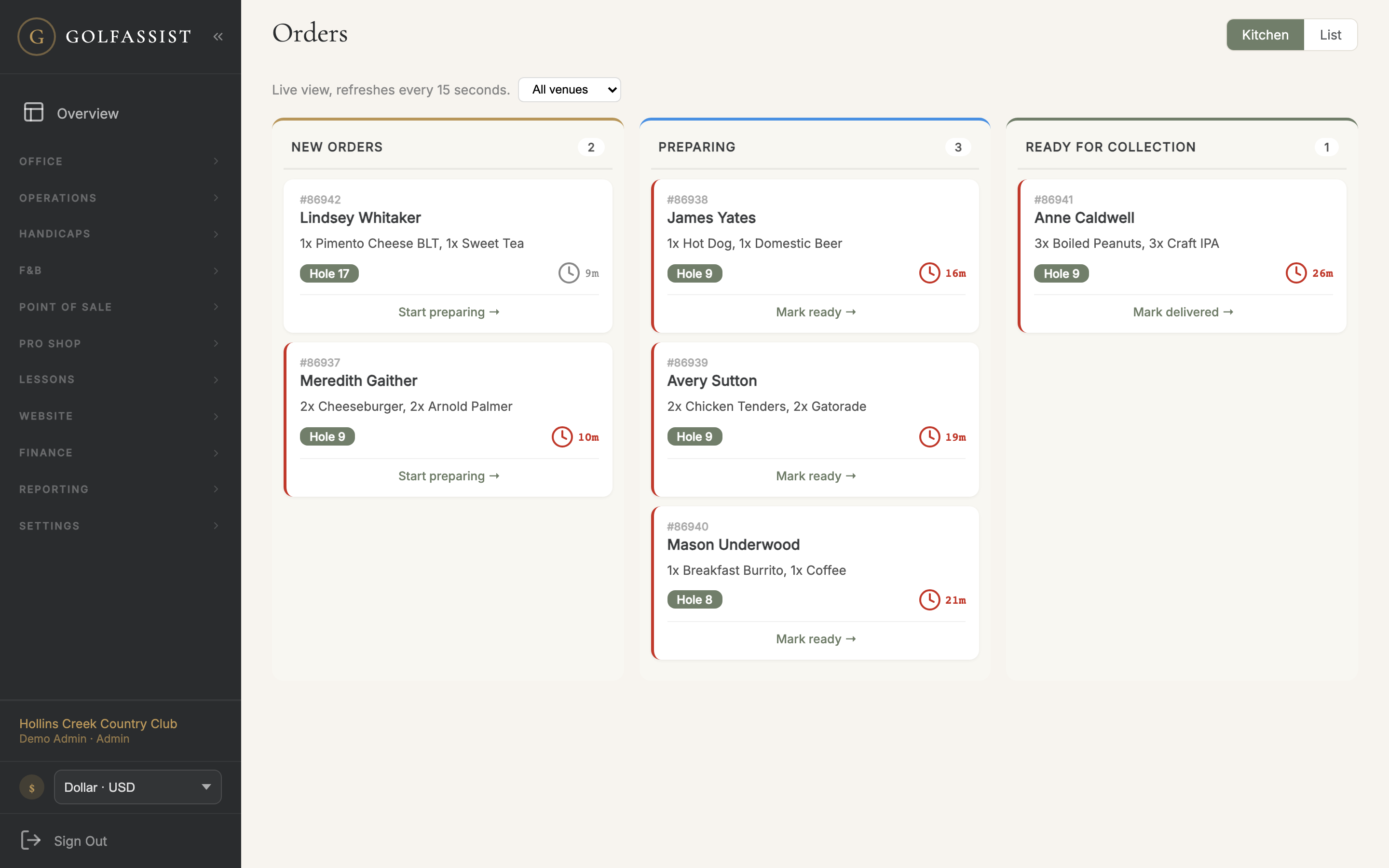Viewport: 1389px width, 868px height.
Task: Start preparing Lindsey Whitaker's order
Action: (x=449, y=312)
